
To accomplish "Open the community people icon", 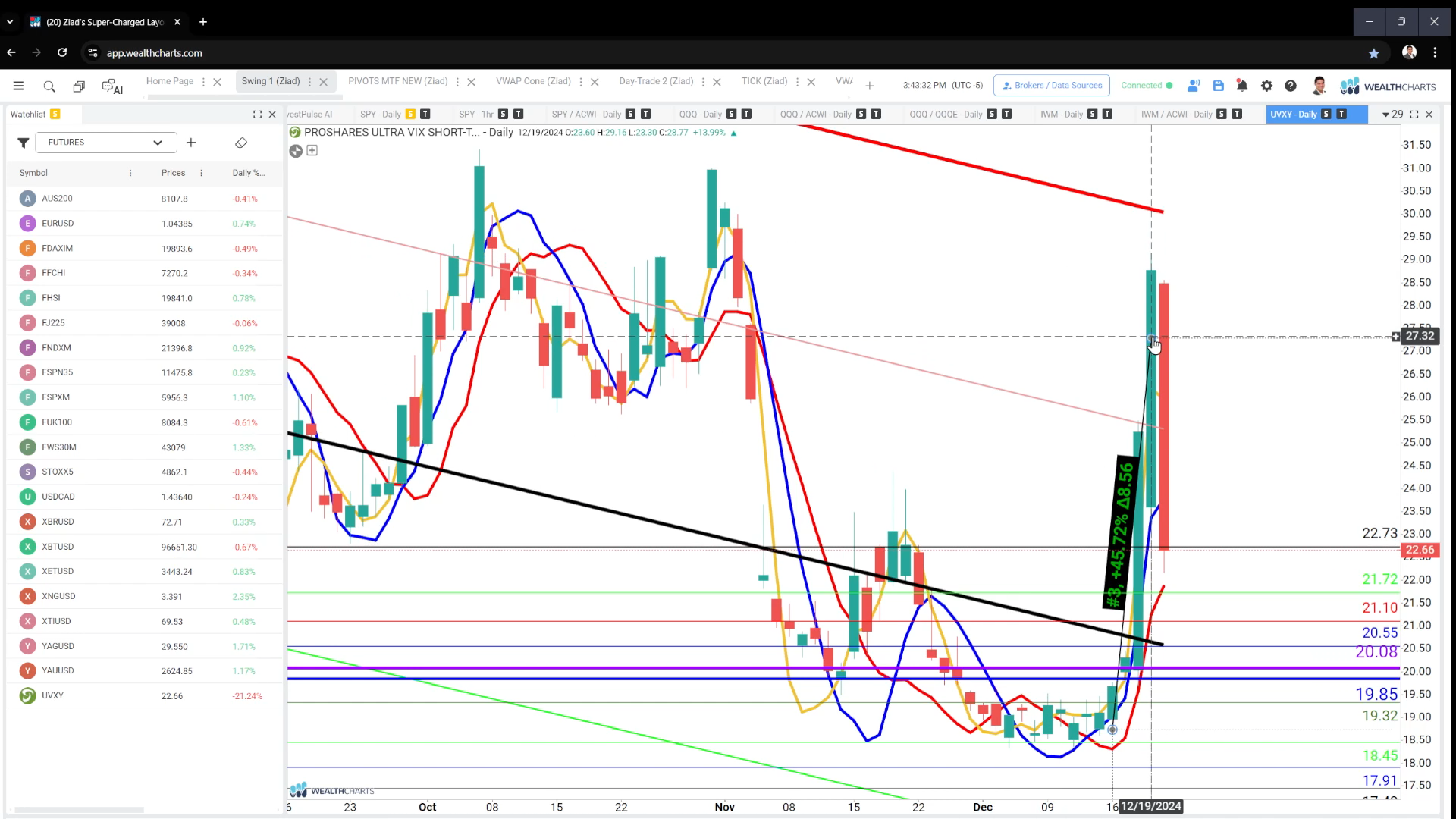I will pyautogui.click(x=1194, y=86).
